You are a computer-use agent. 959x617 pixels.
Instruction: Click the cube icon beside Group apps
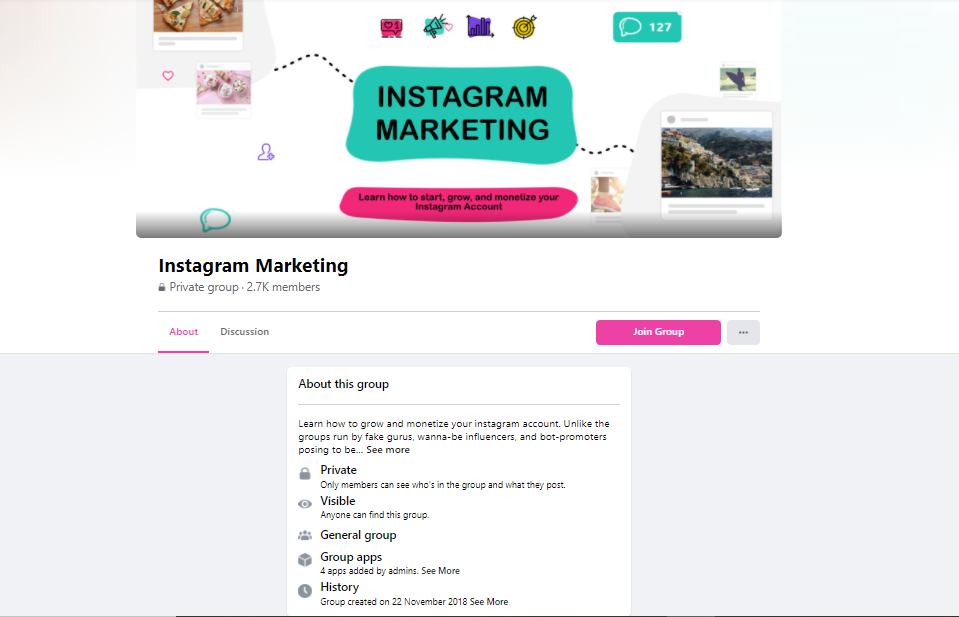(305, 560)
